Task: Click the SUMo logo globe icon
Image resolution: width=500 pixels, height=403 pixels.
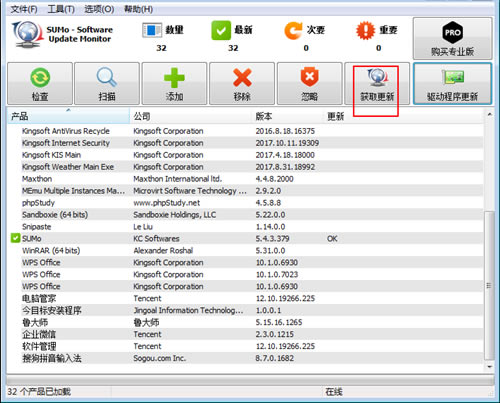Action: point(27,34)
